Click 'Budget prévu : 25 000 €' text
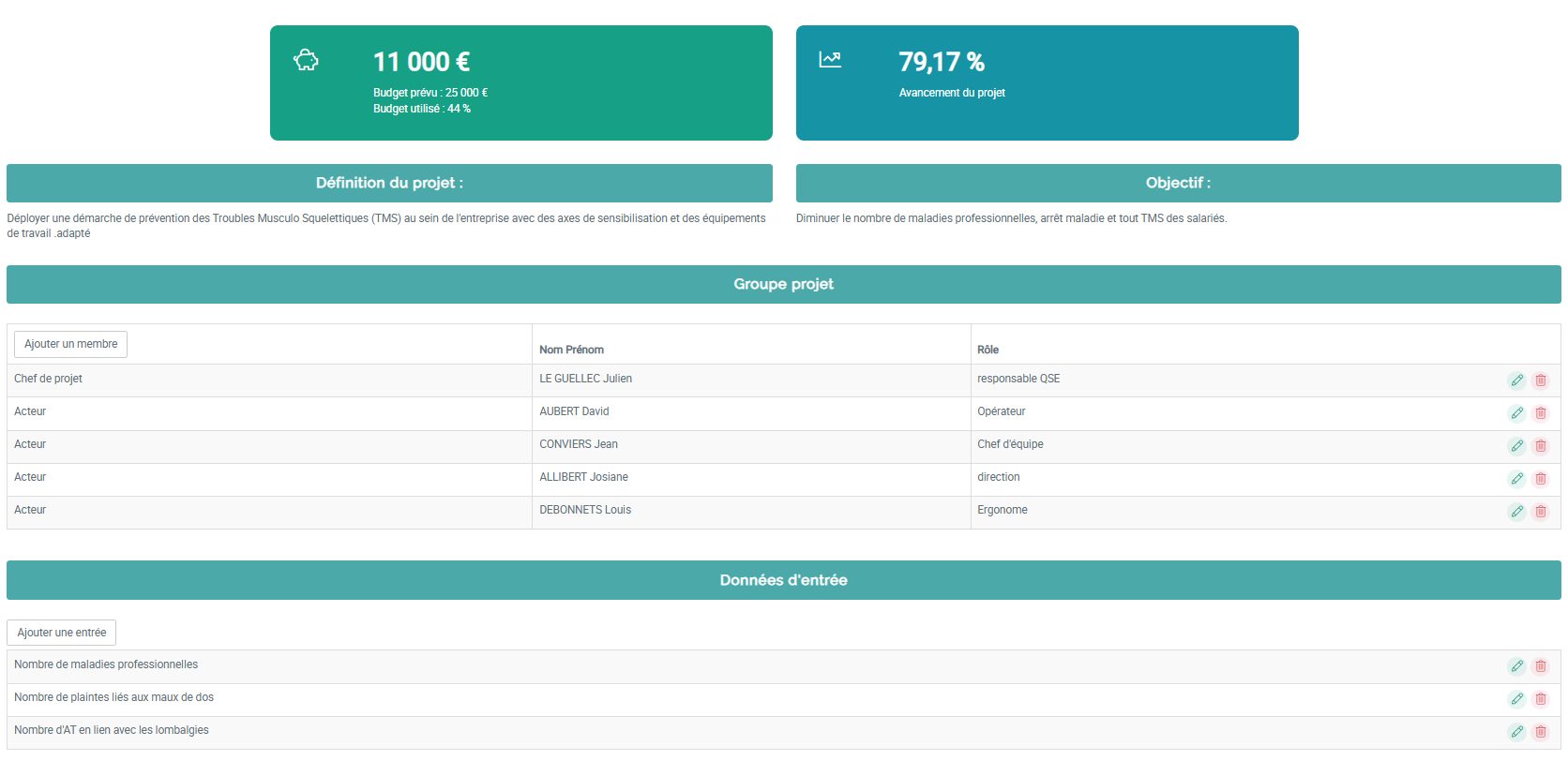Viewport: 1568px width, 761px height. 430,93
